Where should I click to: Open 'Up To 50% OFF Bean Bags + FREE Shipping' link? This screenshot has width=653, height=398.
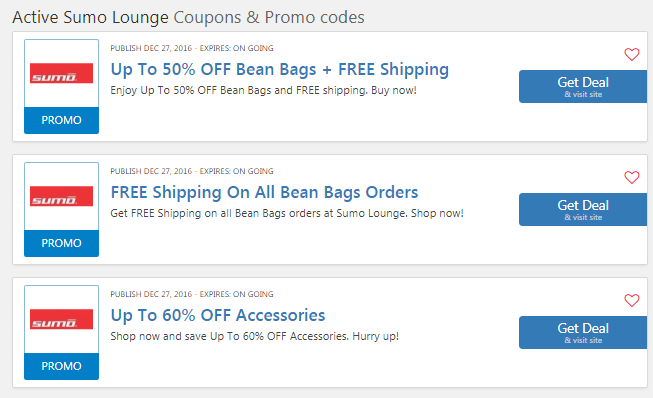pos(279,70)
